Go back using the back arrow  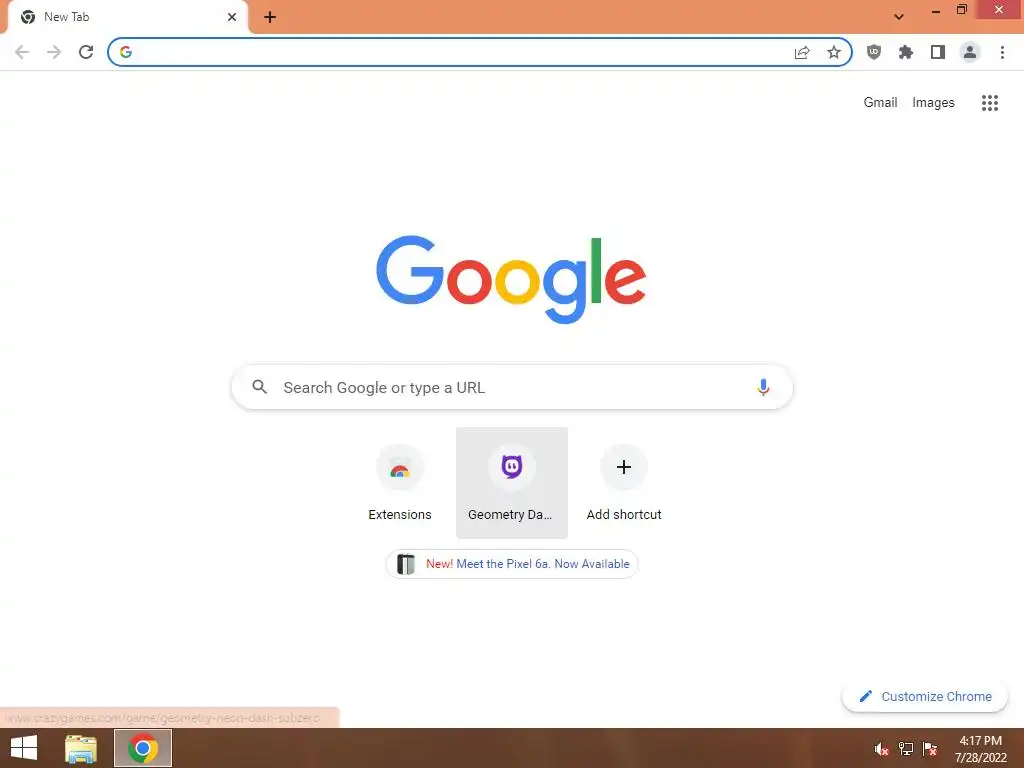pos(22,52)
